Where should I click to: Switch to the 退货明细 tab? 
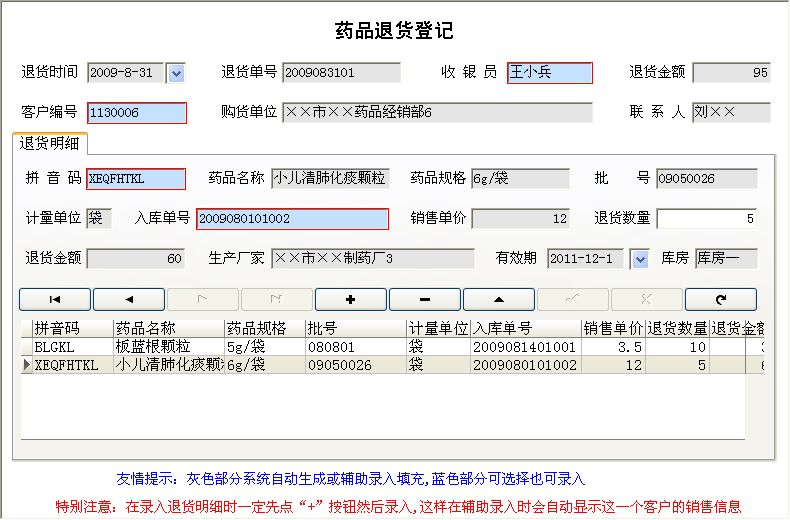[50, 143]
